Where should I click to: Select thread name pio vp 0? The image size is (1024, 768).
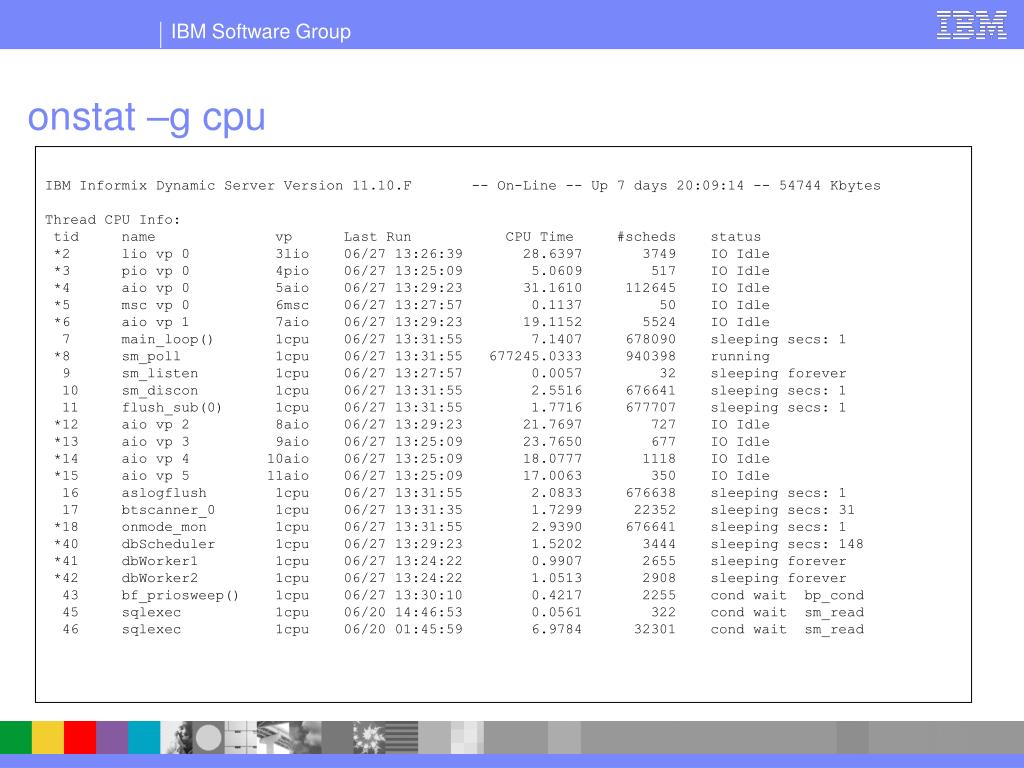tap(155, 270)
